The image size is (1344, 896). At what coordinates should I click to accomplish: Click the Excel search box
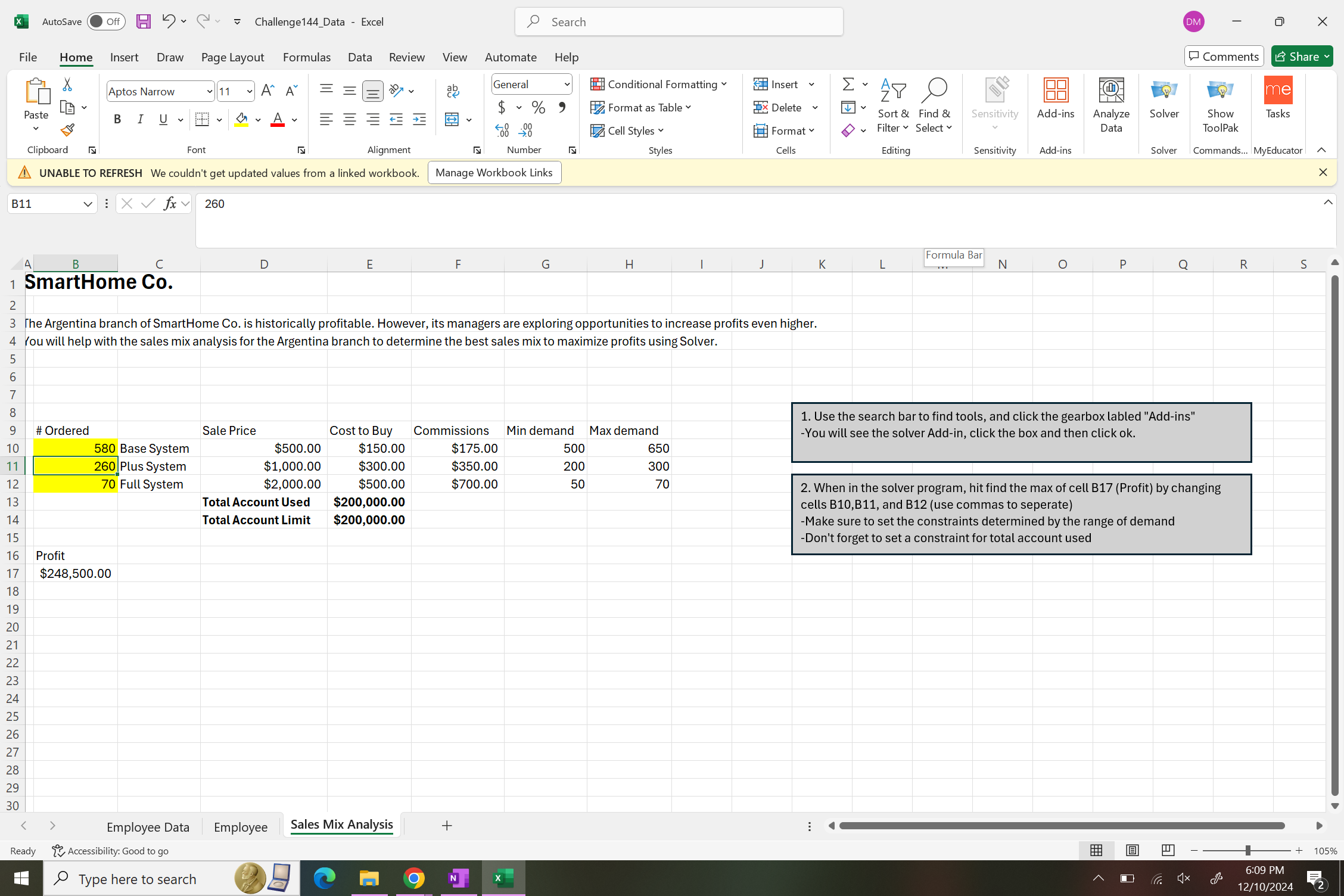679,22
